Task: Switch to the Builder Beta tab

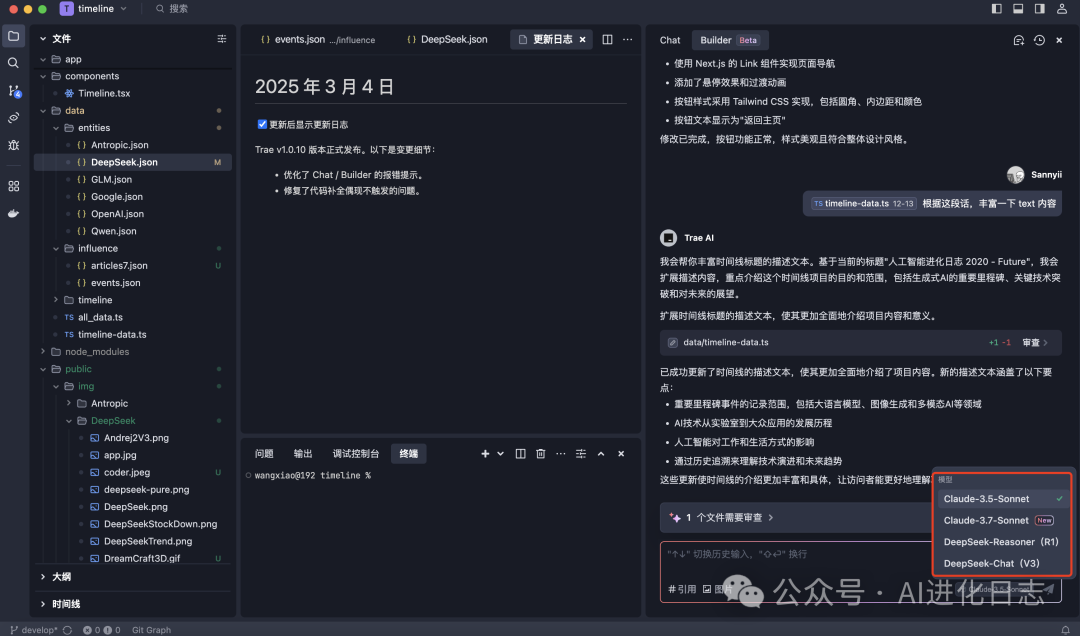Action: (x=729, y=40)
